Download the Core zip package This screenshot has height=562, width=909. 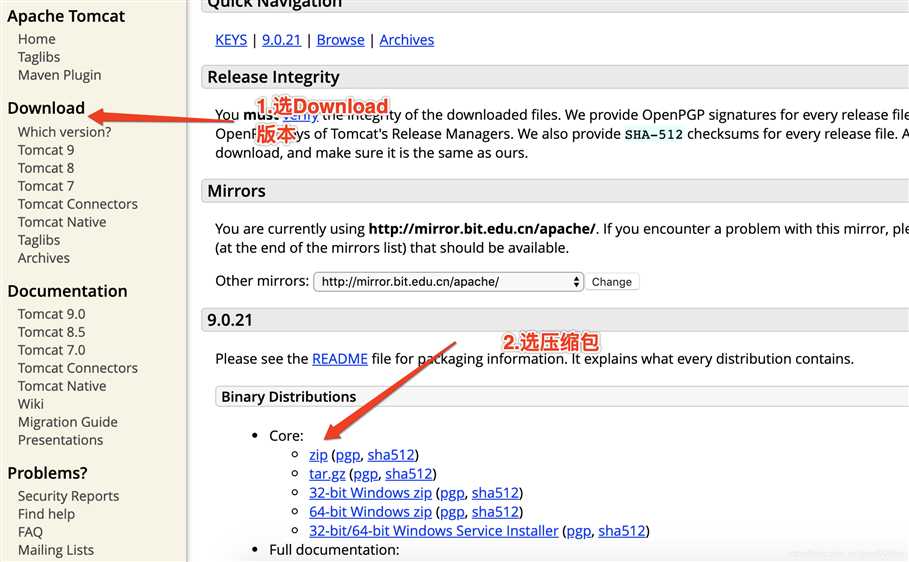coord(318,455)
